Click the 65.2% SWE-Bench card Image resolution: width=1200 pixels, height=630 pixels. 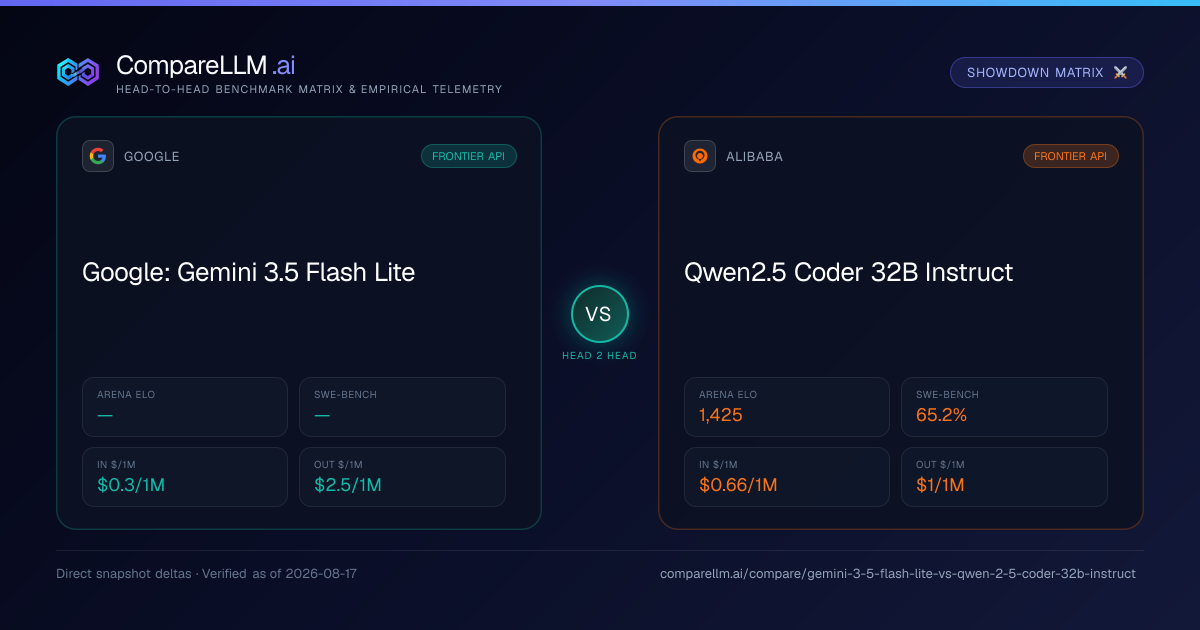tap(1004, 407)
